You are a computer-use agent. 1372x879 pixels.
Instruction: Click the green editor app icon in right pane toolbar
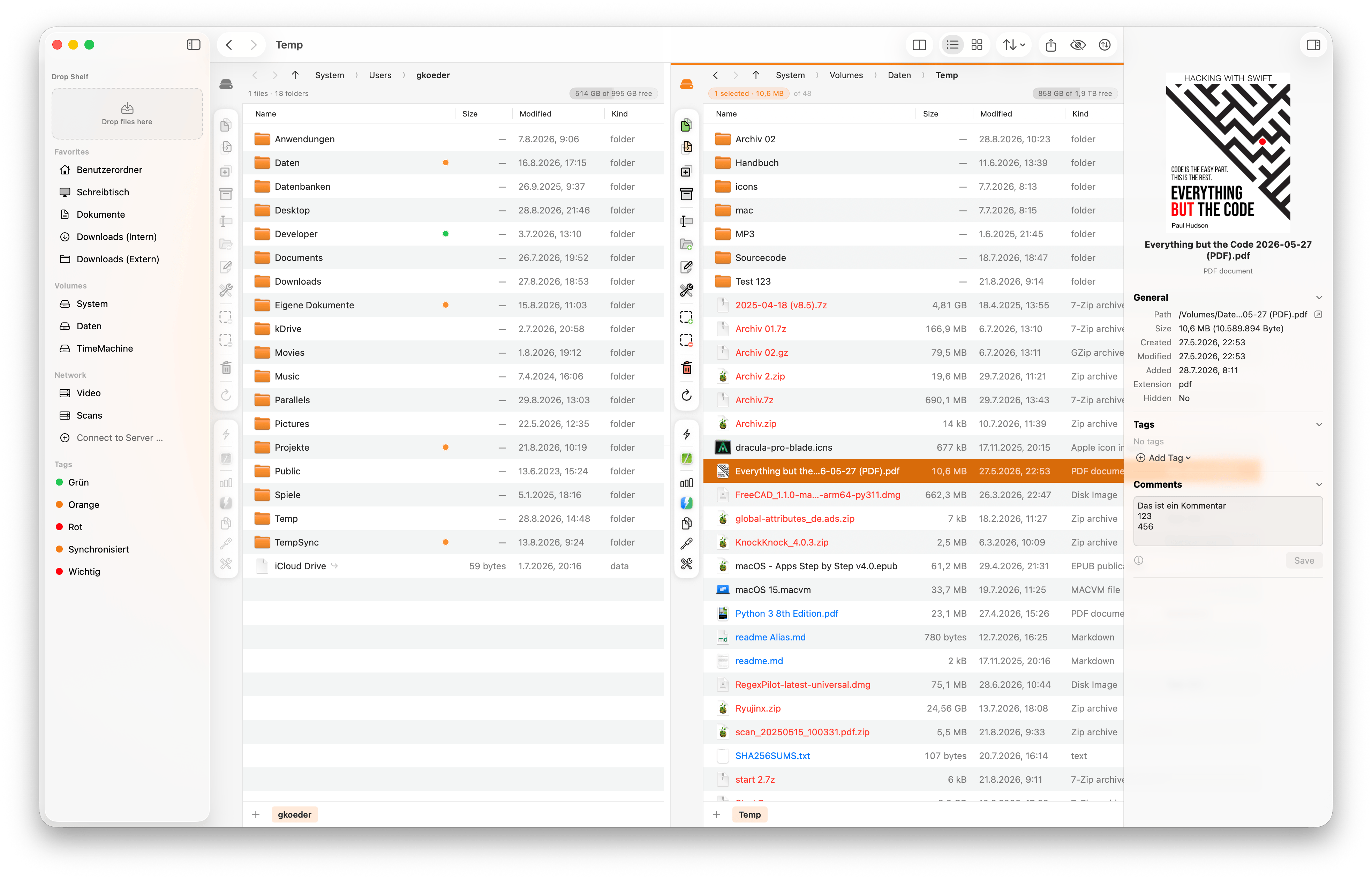686,458
